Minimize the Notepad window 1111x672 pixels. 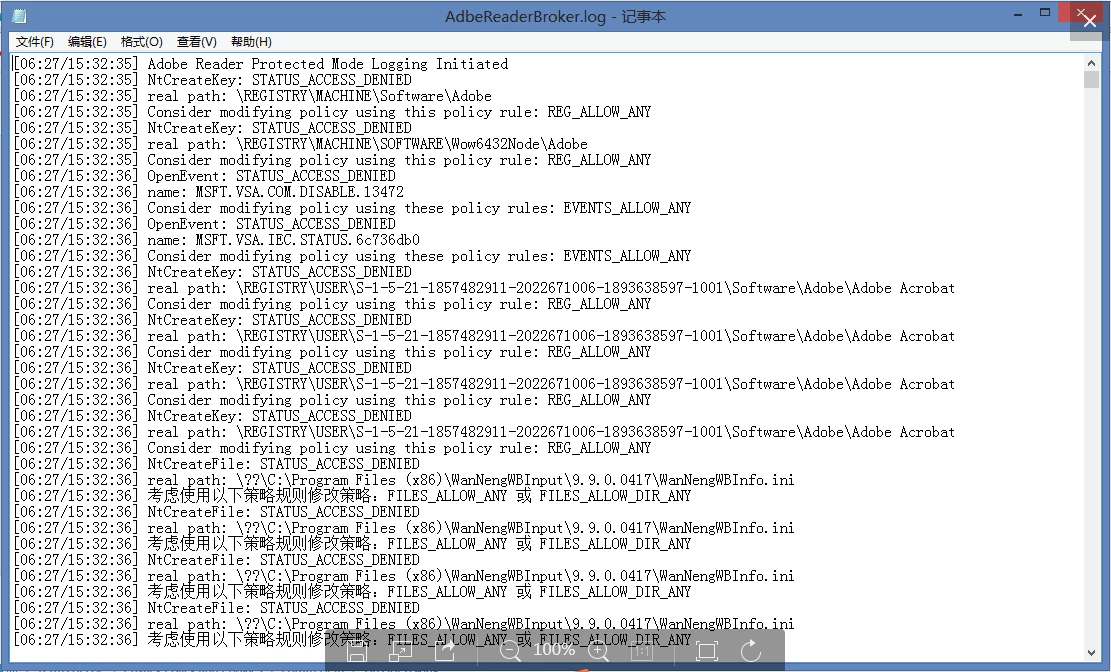point(1018,14)
